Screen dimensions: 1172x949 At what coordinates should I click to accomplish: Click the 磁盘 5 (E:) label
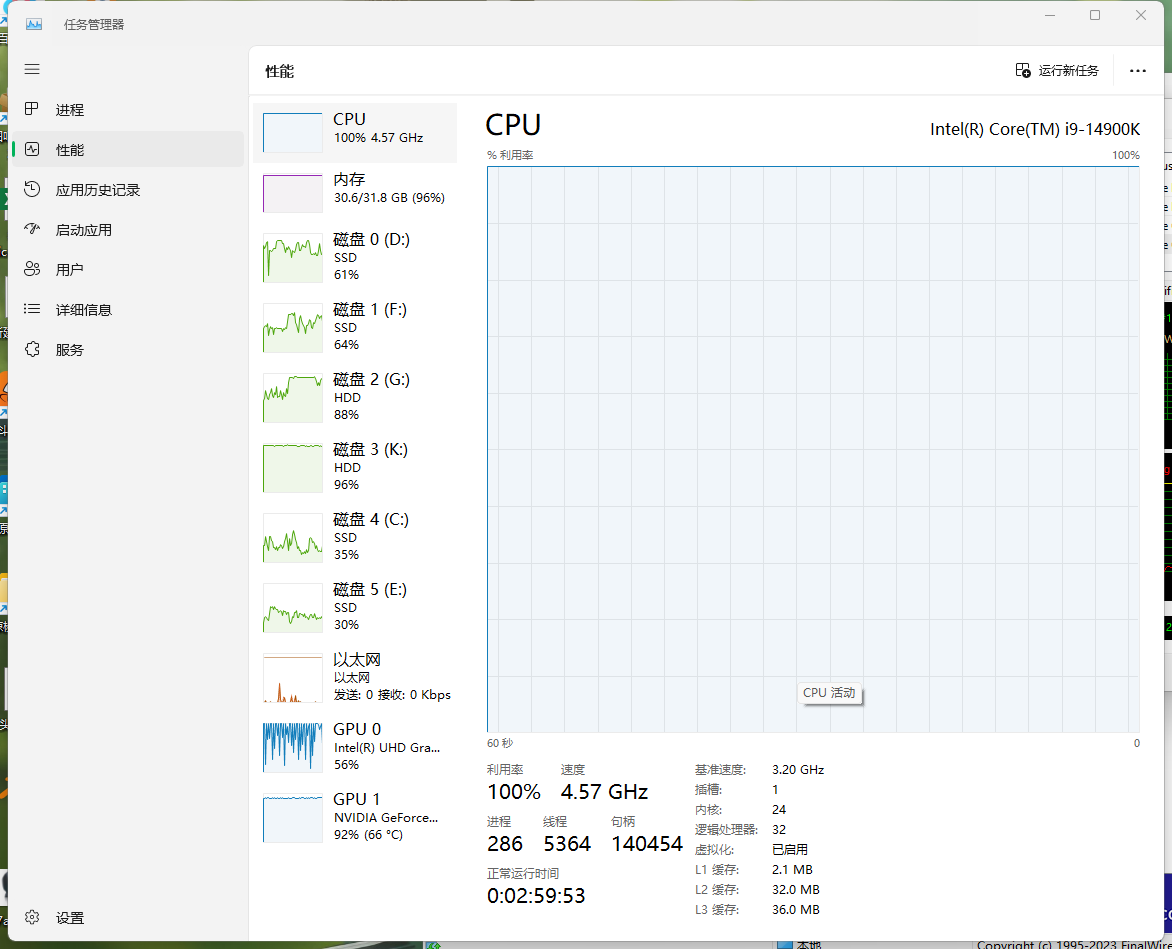pos(370,590)
